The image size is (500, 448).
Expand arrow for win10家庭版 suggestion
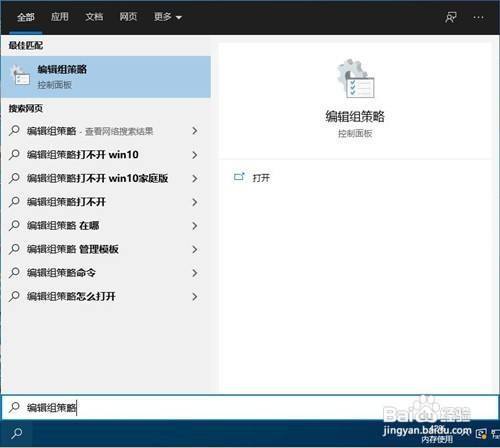[195, 178]
